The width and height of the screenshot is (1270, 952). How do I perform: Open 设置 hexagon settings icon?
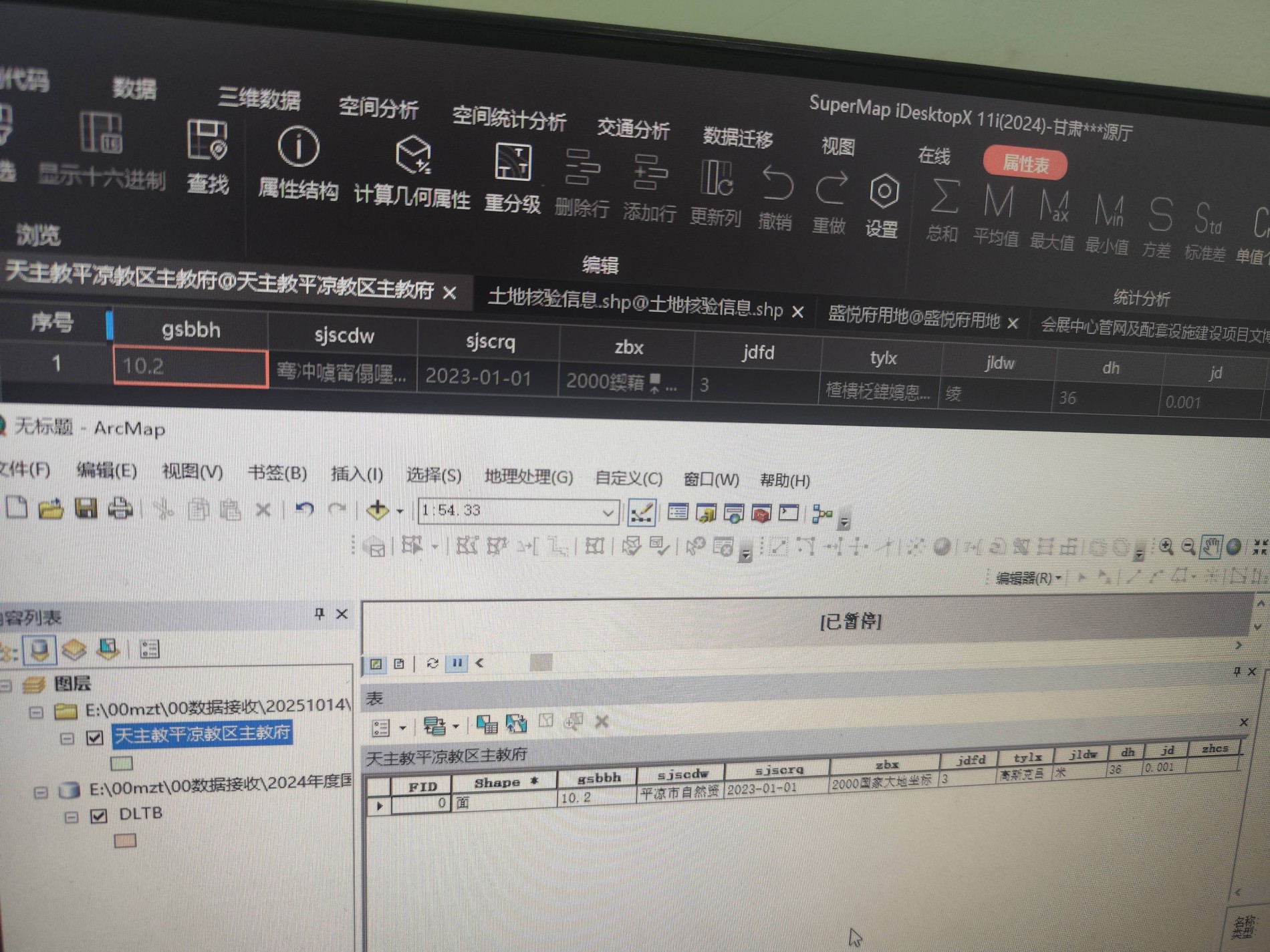pos(884,192)
